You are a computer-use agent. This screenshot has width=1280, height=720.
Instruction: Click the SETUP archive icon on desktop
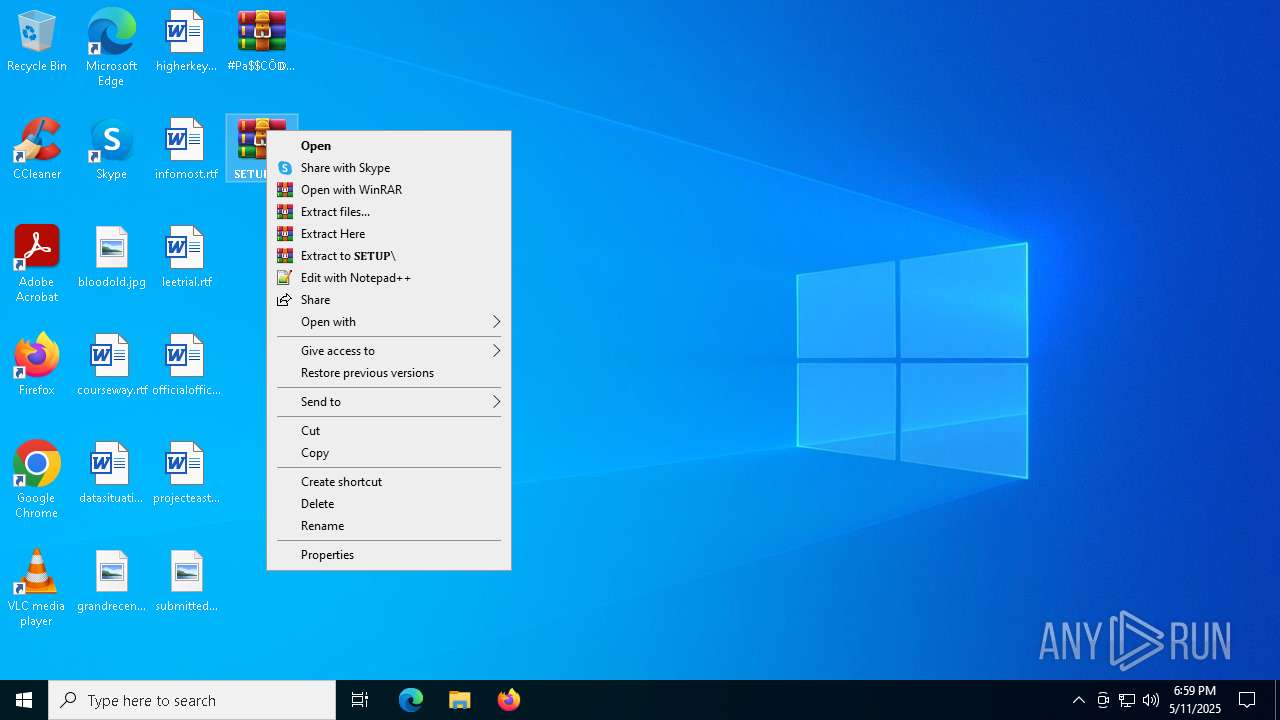point(248,148)
